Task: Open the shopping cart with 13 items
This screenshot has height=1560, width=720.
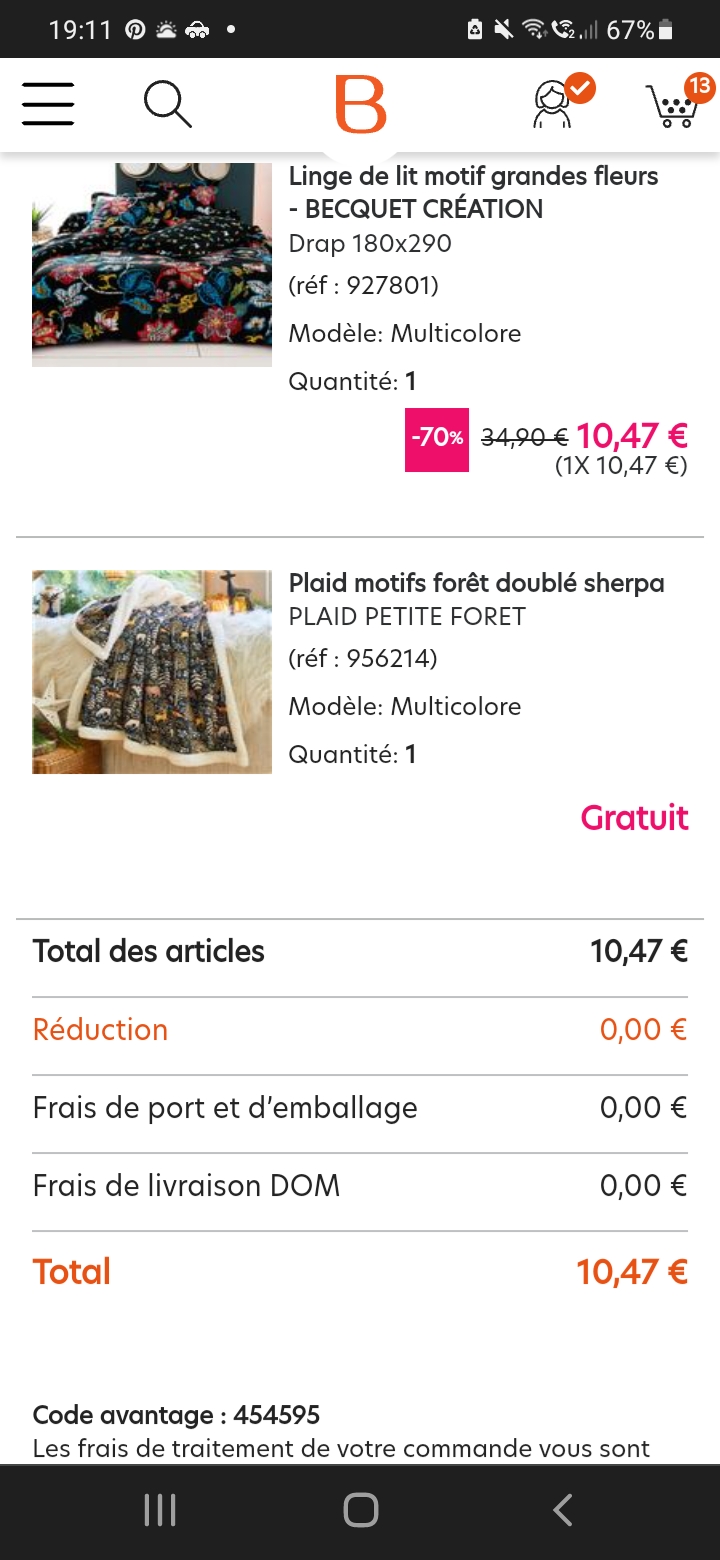Action: click(x=672, y=104)
